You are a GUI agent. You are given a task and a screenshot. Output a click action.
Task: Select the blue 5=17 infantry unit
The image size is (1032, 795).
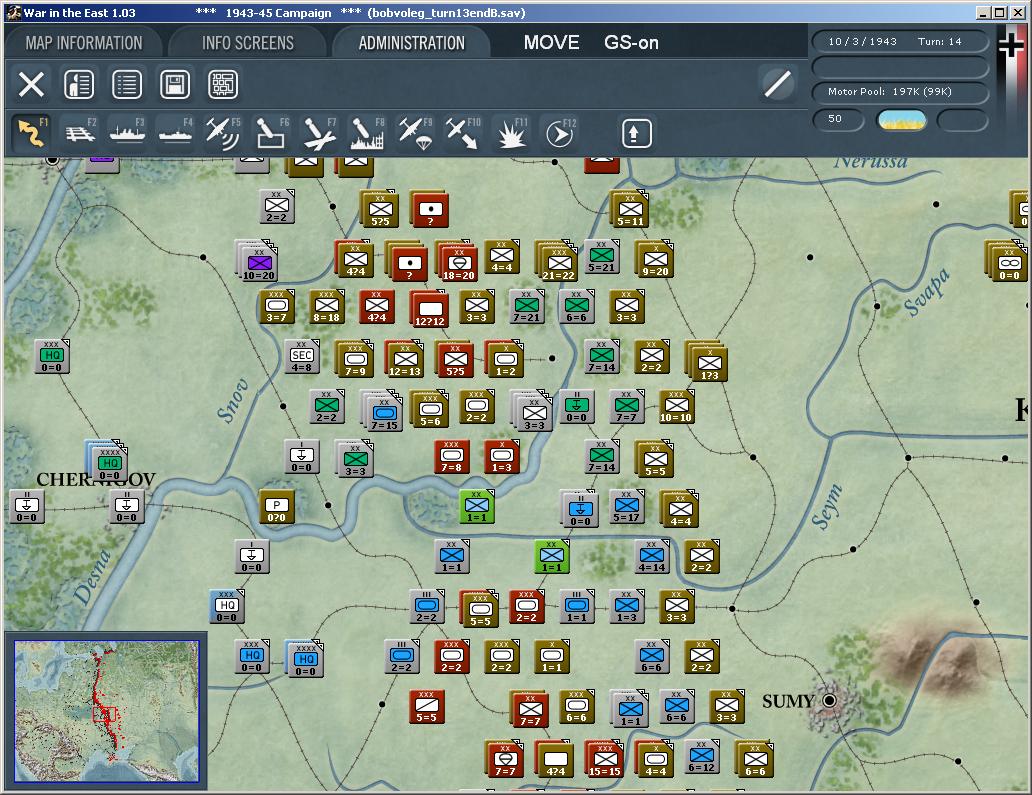(x=627, y=507)
